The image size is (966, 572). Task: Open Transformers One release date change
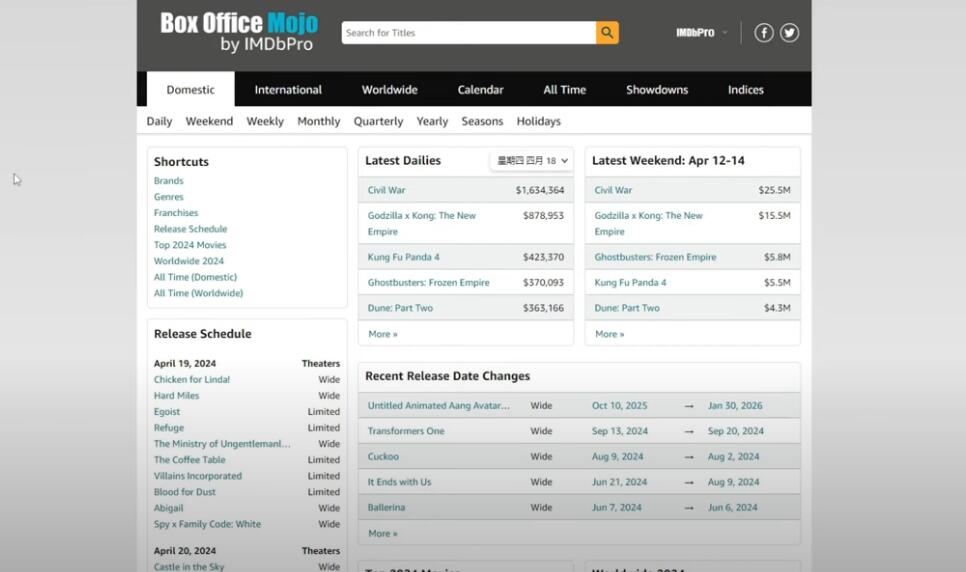406,431
